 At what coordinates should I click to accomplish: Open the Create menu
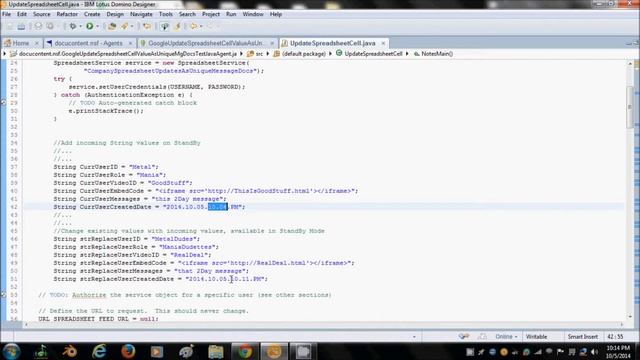pyautogui.click(x=92, y=14)
